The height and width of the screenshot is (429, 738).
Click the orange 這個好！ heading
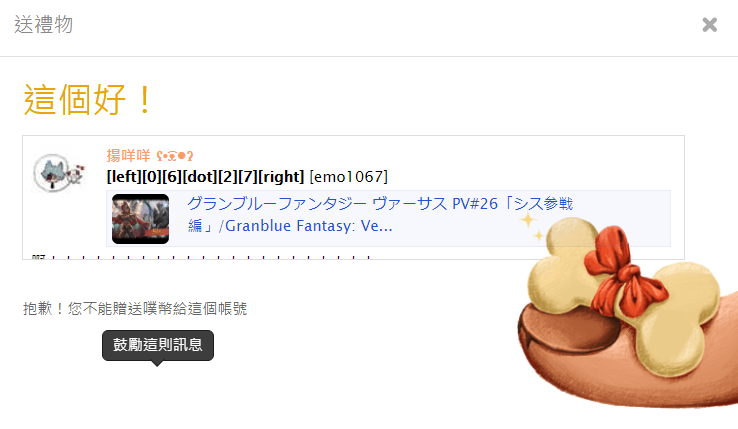click(88, 99)
